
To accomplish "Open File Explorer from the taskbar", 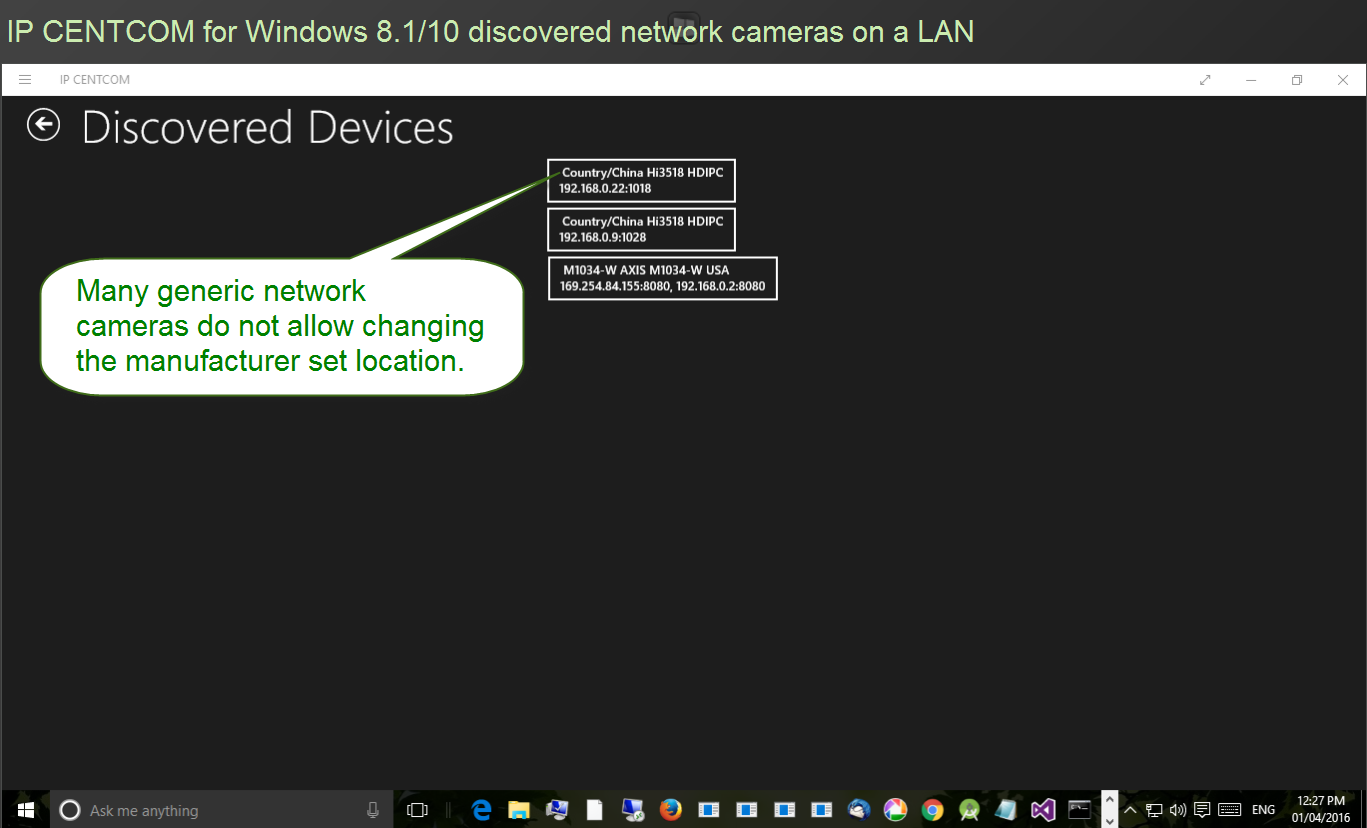I will pos(518,810).
